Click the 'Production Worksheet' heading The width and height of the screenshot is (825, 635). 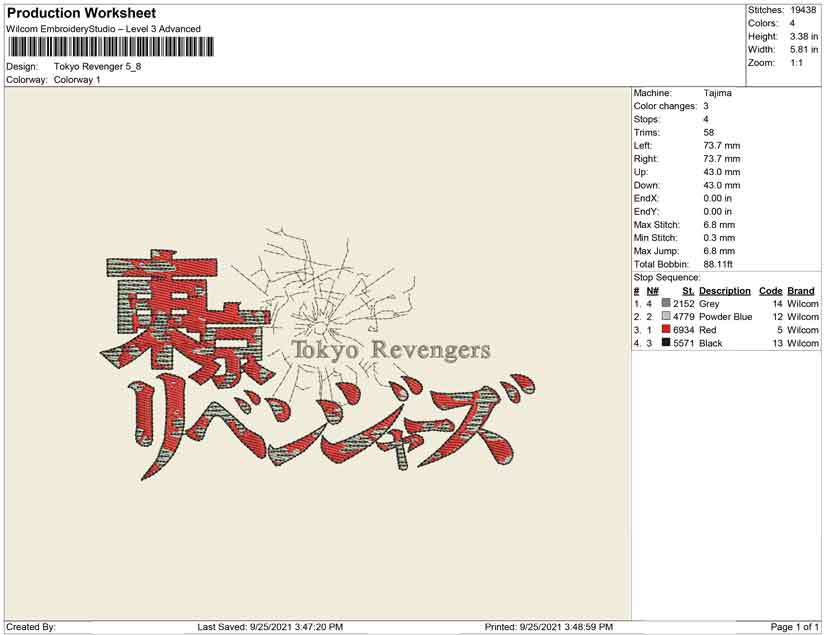click(x=82, y=13)
